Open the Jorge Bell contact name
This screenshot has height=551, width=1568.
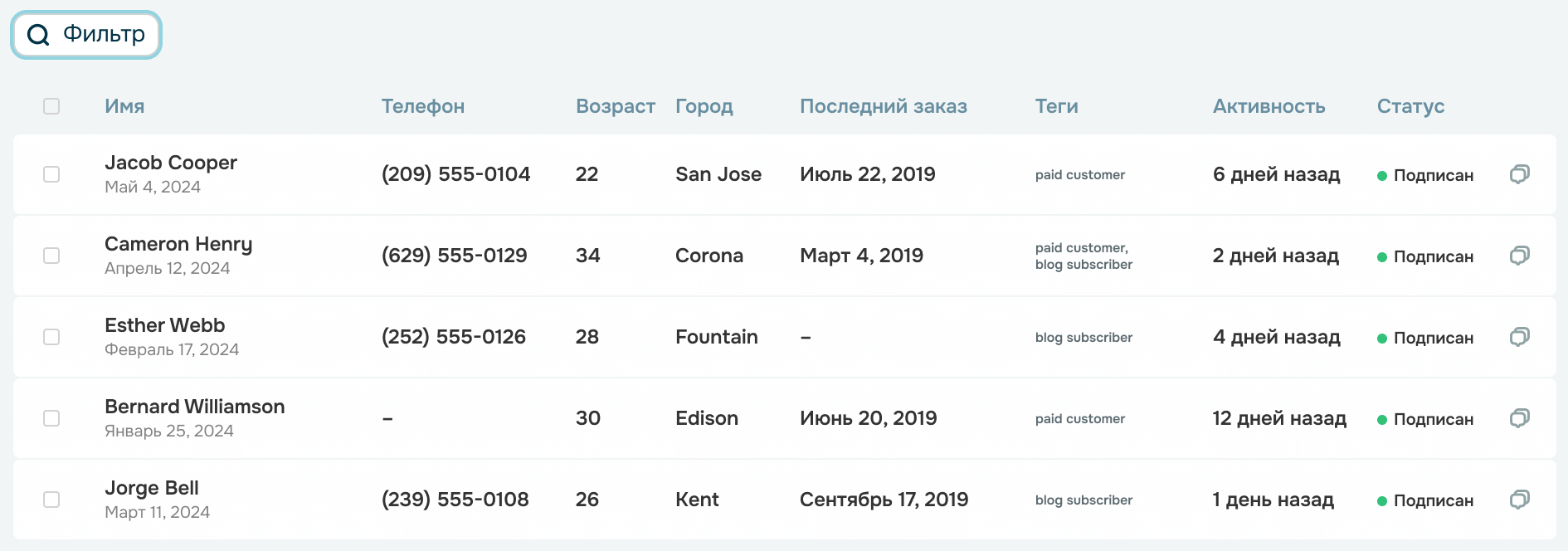152,489
